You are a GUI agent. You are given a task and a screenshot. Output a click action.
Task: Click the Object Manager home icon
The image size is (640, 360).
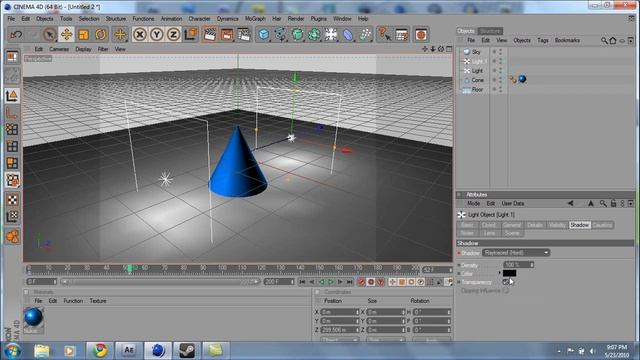pos(613,40)
